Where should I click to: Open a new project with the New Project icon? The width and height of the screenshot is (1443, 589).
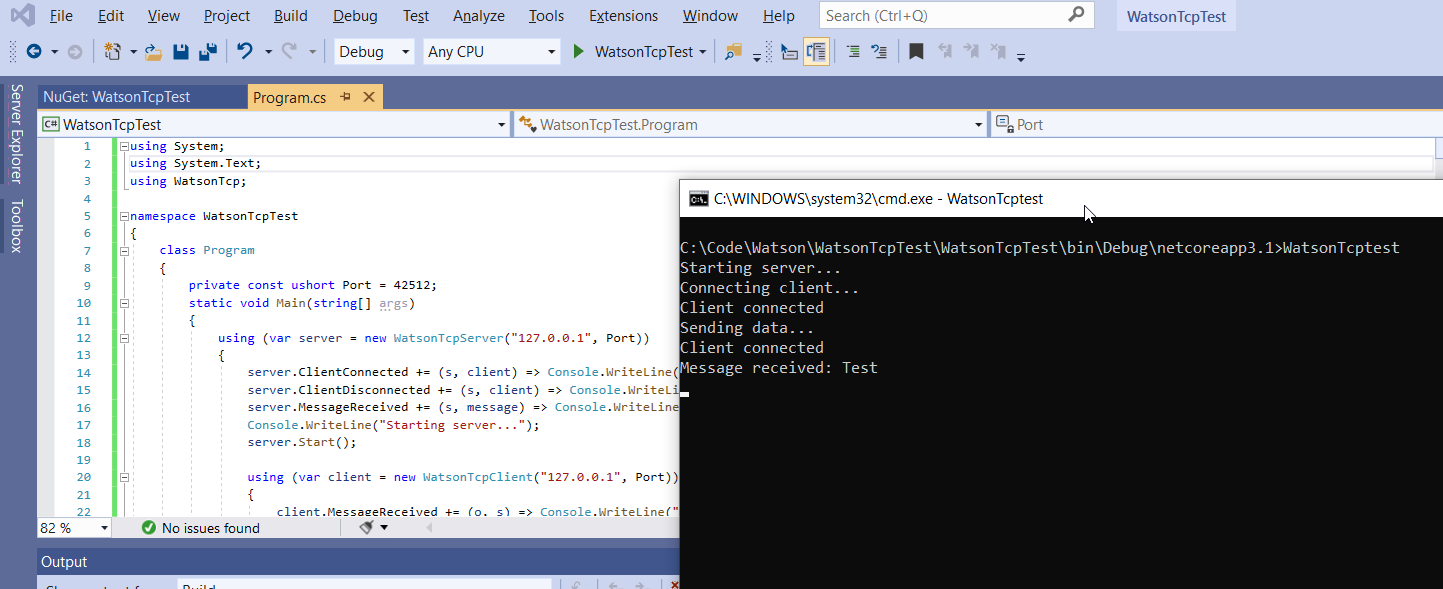click(x=110, y=51)
